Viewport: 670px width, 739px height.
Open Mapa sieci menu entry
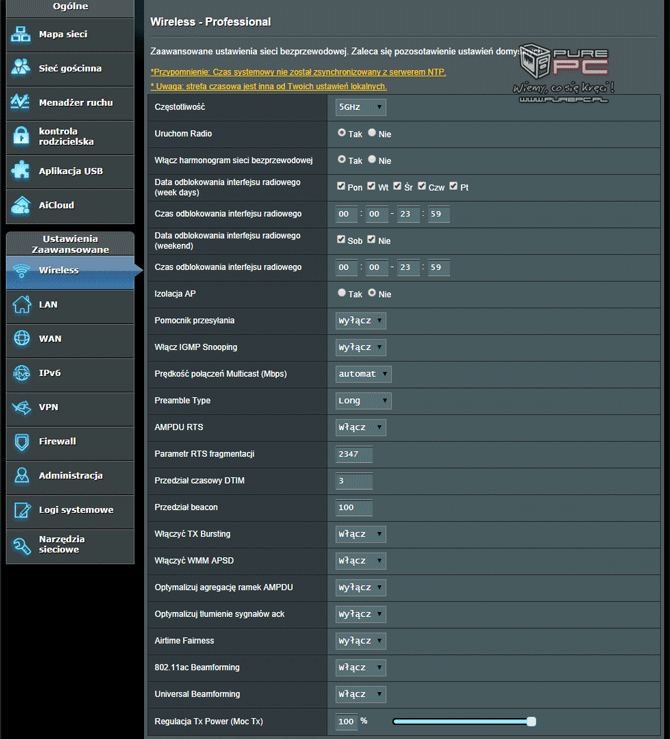coord(70,34)
